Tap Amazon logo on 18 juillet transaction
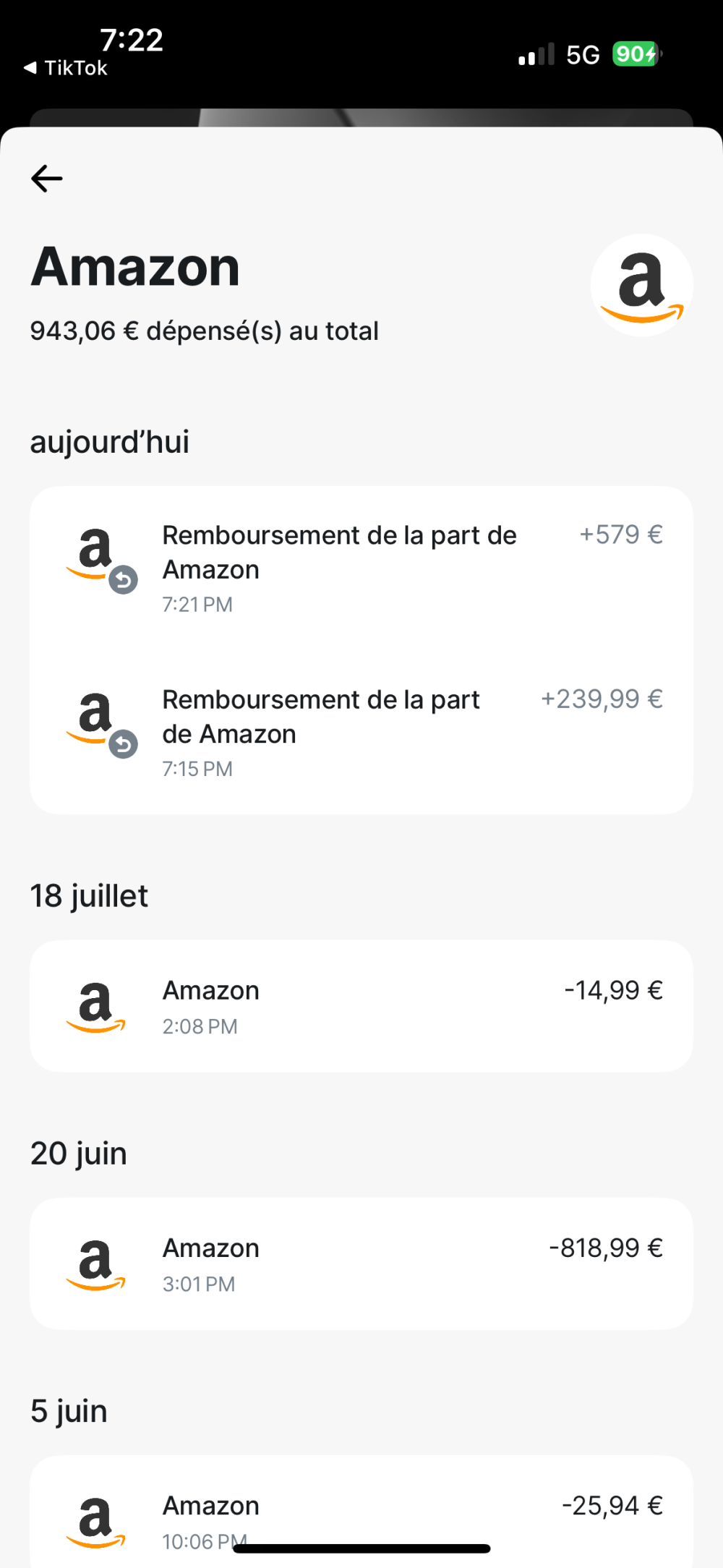 pyautogui.click(x=95, y=1007)
